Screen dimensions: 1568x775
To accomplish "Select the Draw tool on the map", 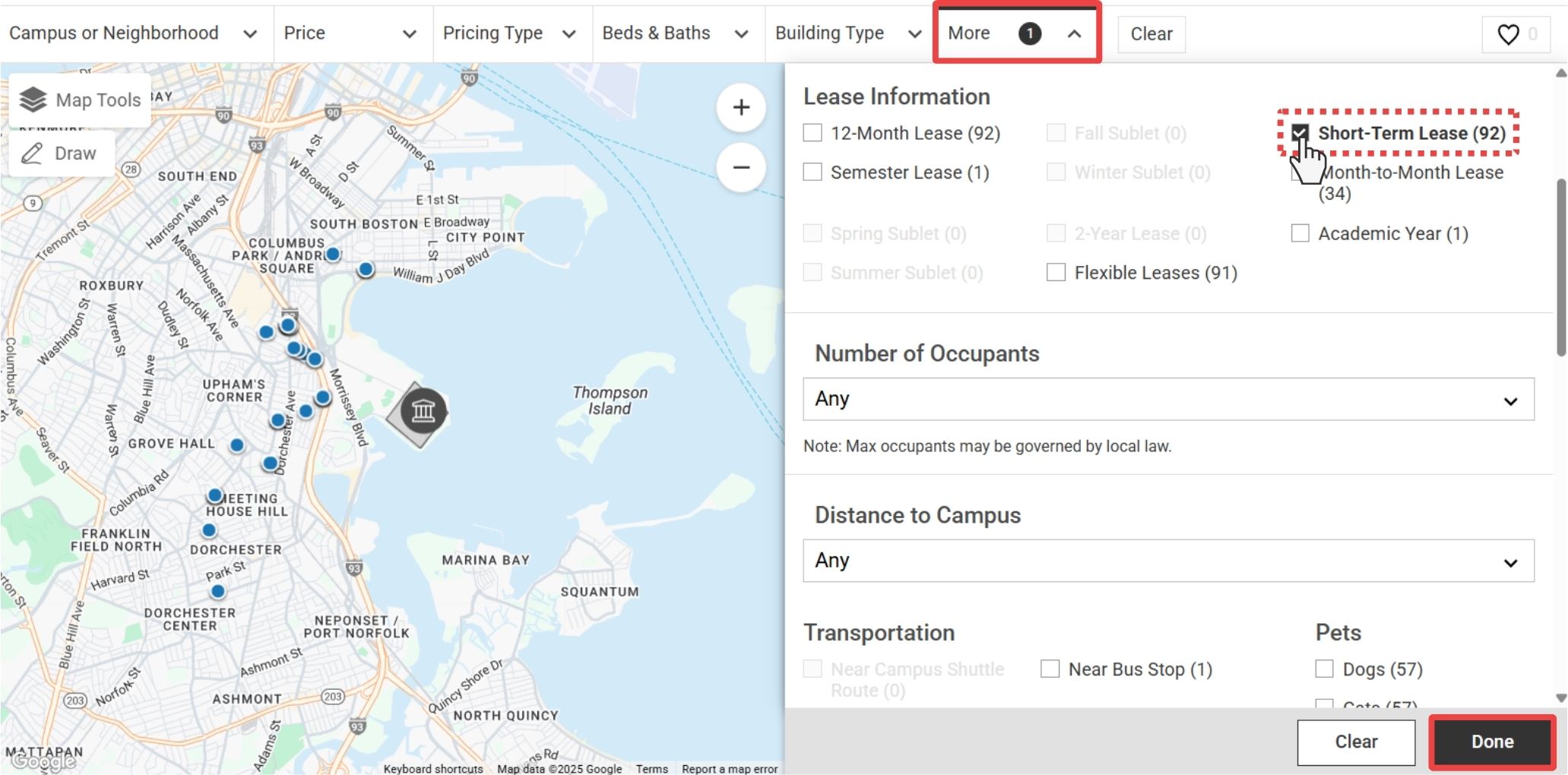I will click(x=61, y=153).
